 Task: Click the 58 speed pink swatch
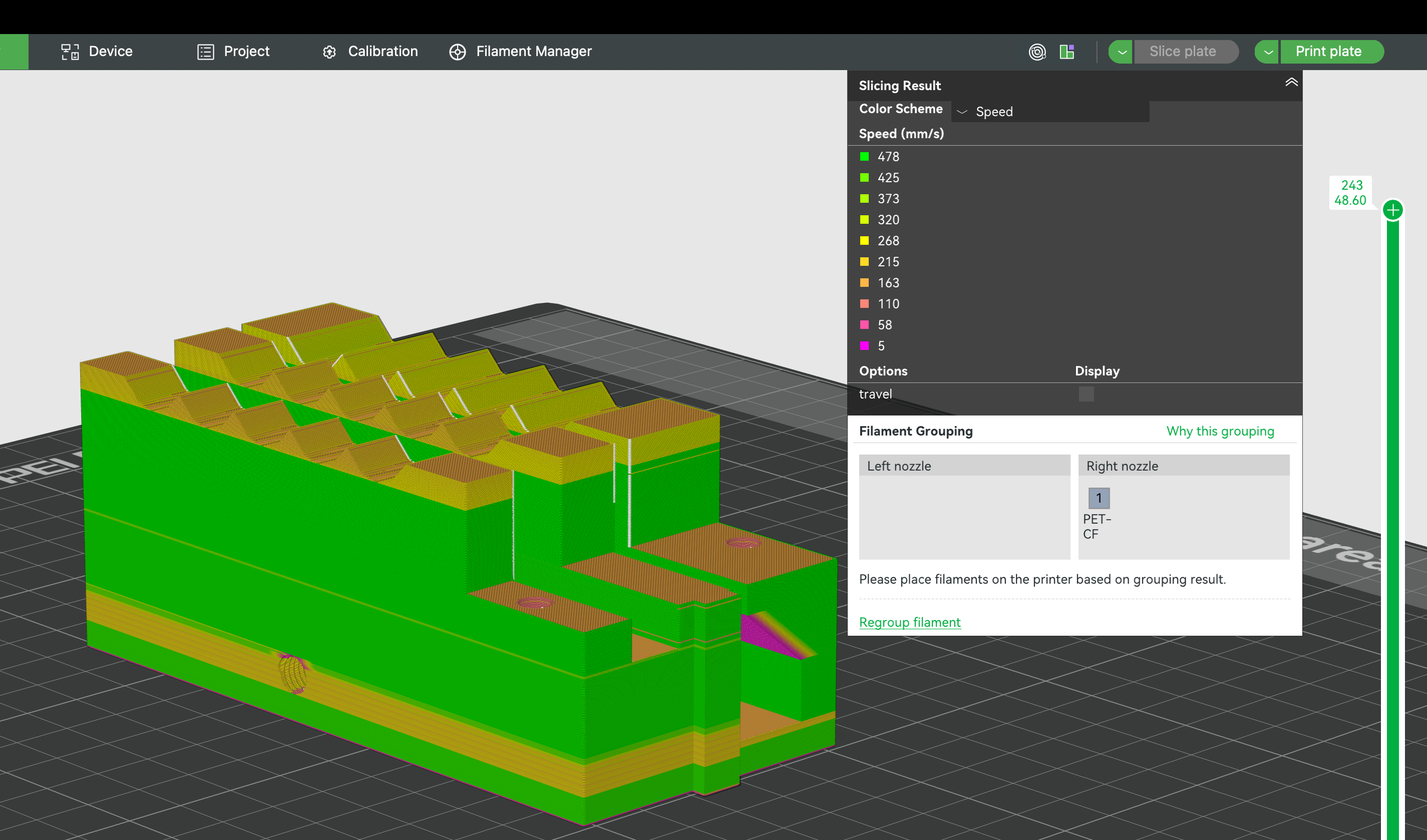(864, 324)
